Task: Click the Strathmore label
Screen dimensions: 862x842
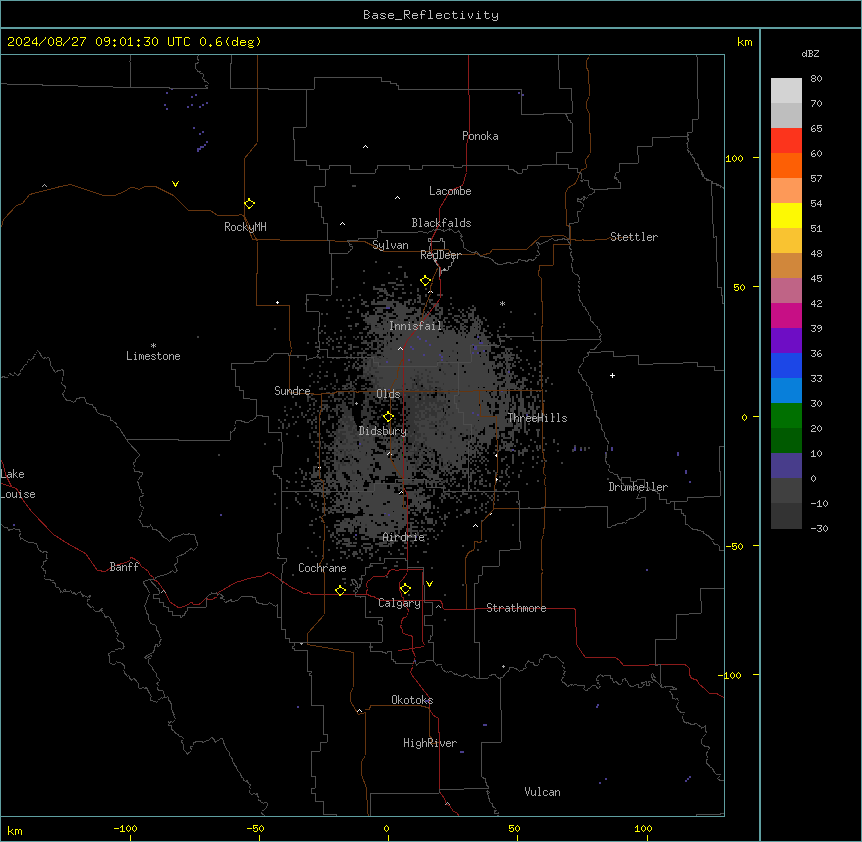Action: point(516,608)
